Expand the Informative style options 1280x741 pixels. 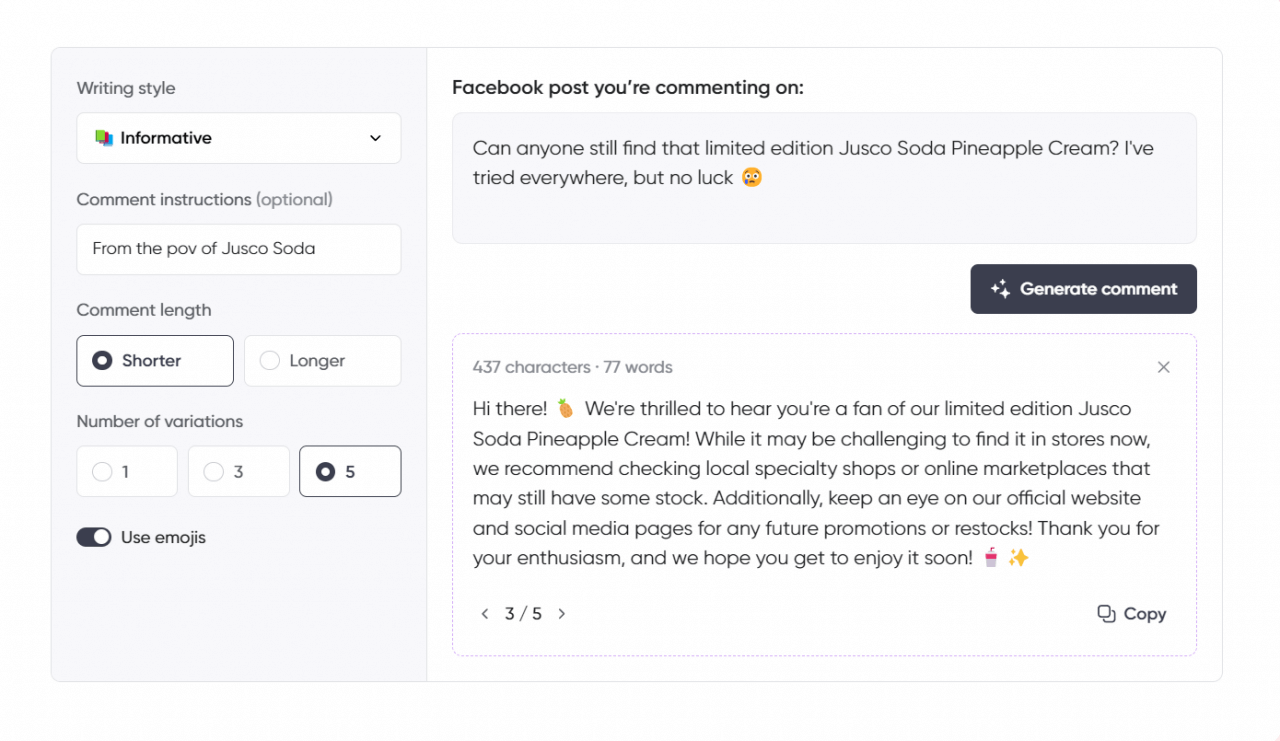(x=238, y=138)
